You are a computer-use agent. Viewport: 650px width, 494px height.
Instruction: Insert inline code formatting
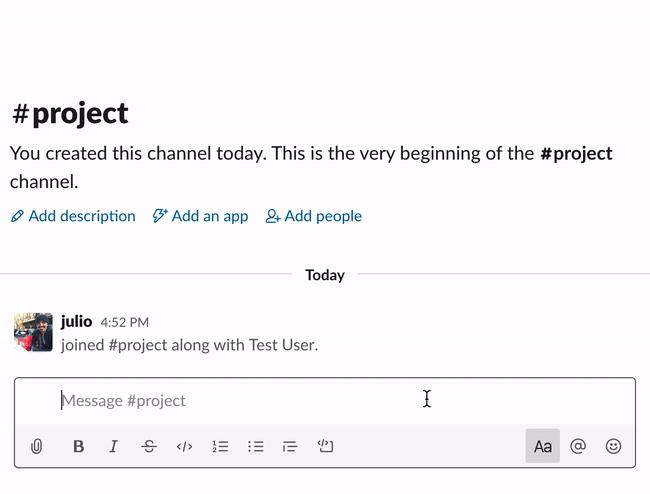coord(184,447)
